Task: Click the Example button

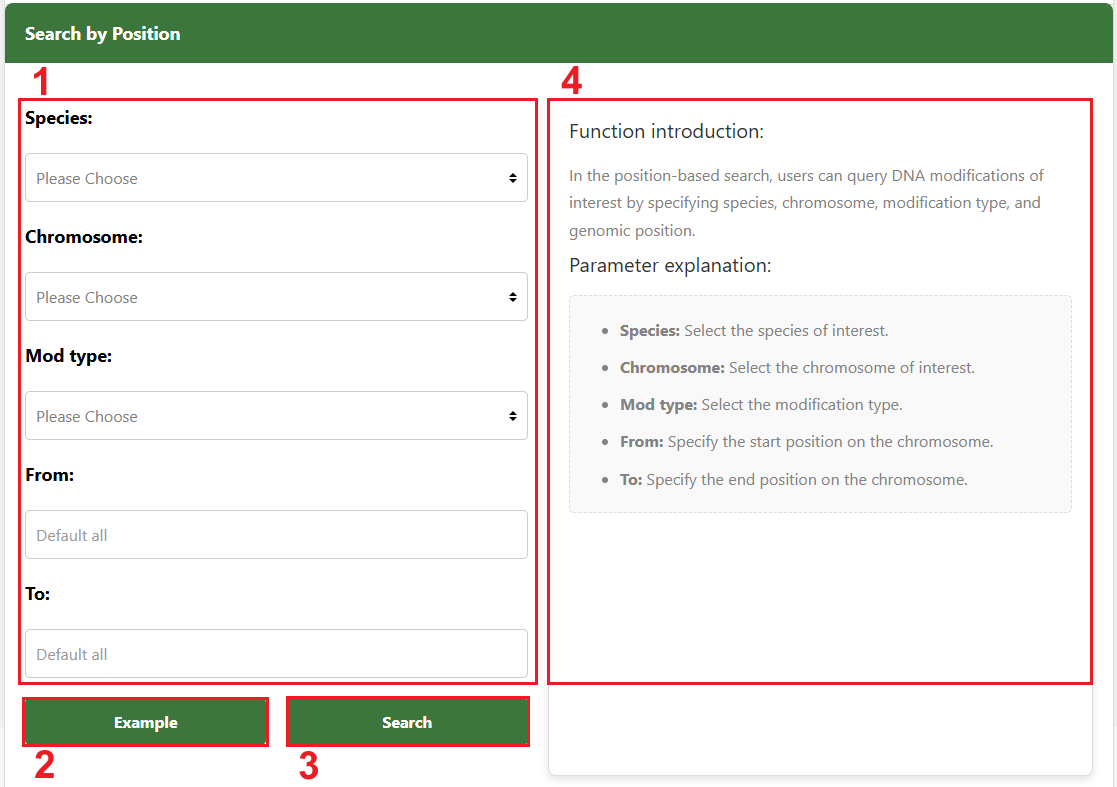Action: pyautogui.click(x=145, y=721)
